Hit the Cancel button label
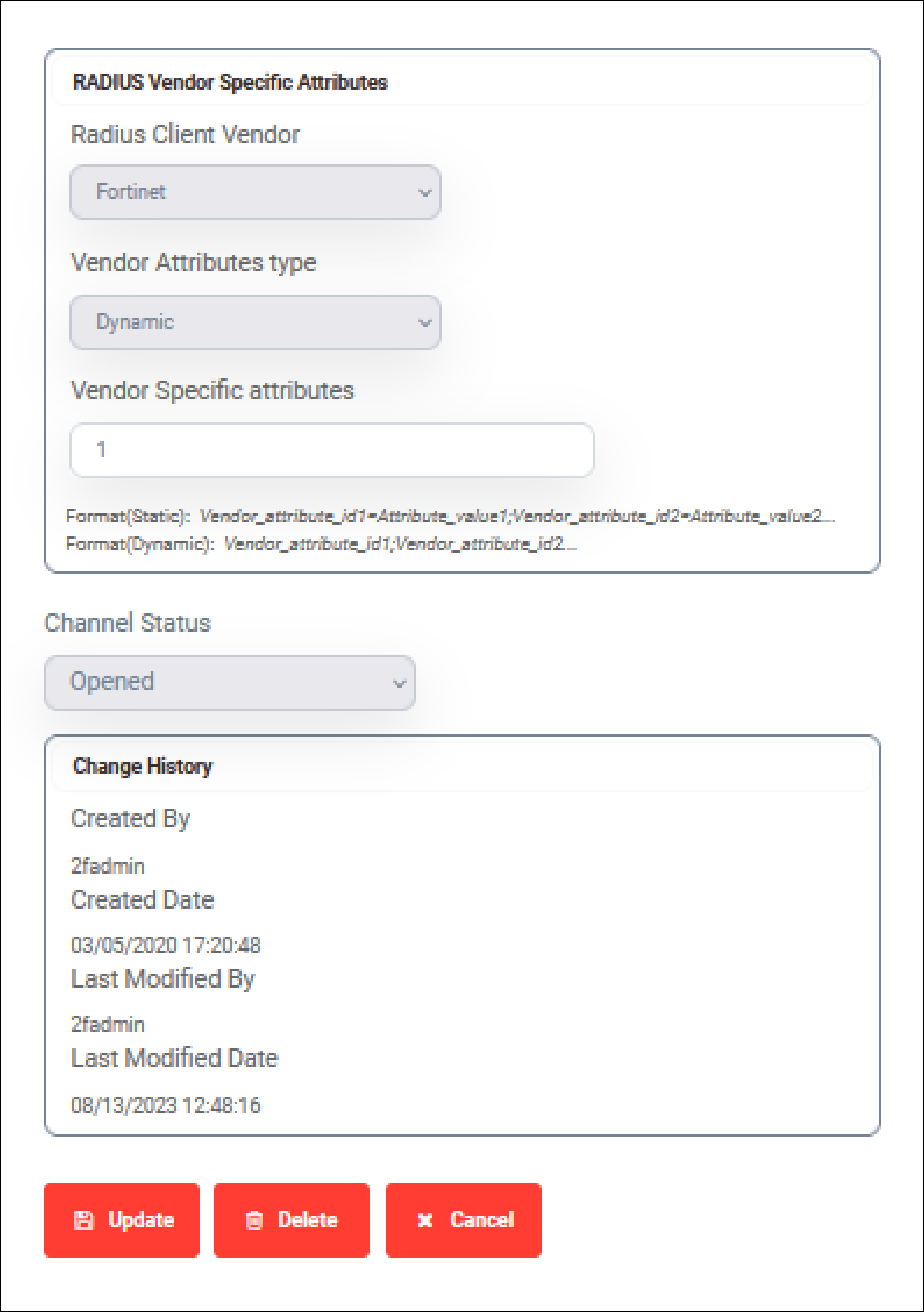This screenshot has height=1312, width=924. (x=482, y=1220)
